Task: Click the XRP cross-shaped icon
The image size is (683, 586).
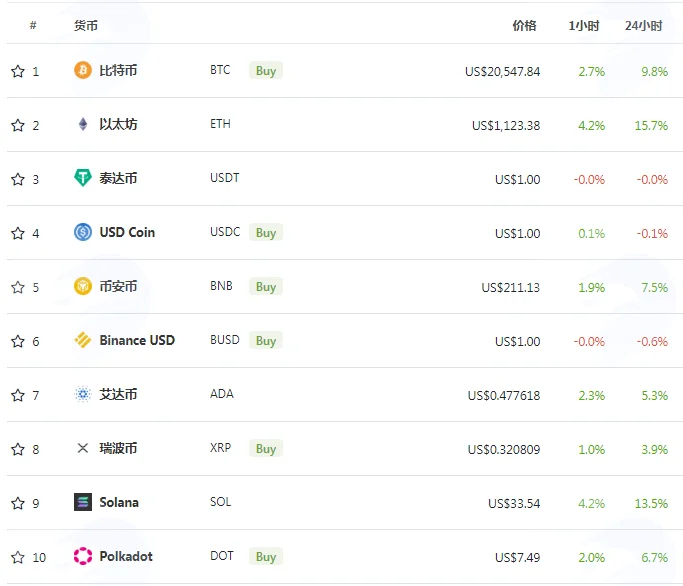Action: click(x=83, y=448)
